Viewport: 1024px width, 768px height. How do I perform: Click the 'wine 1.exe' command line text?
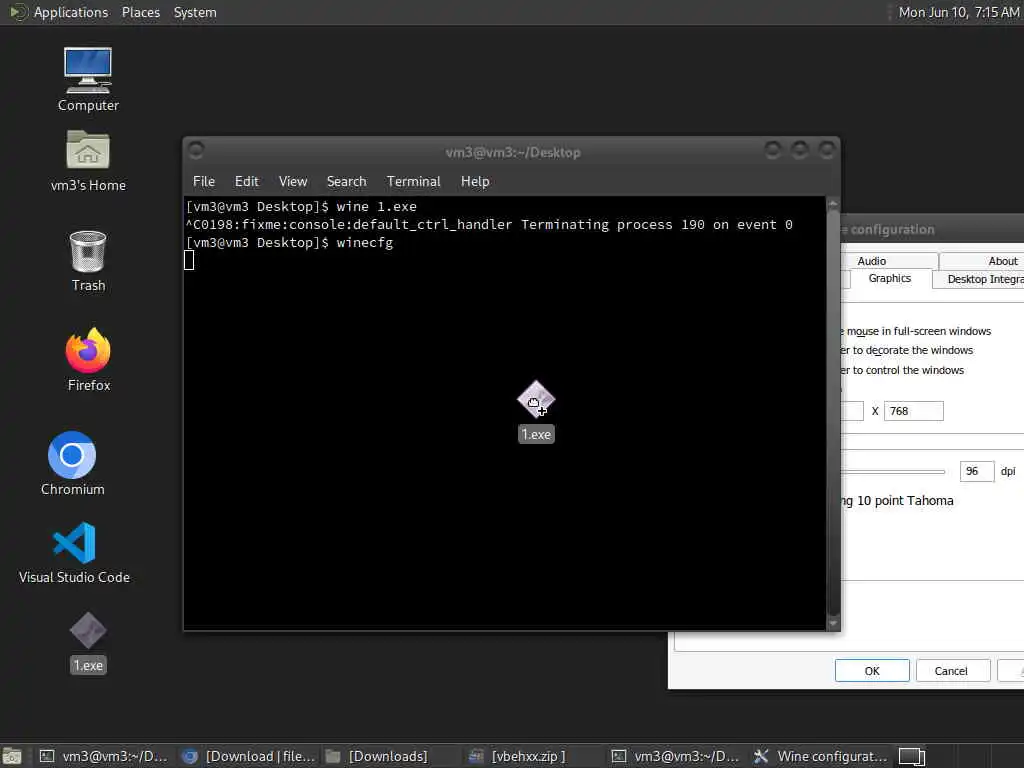point(376,207)
